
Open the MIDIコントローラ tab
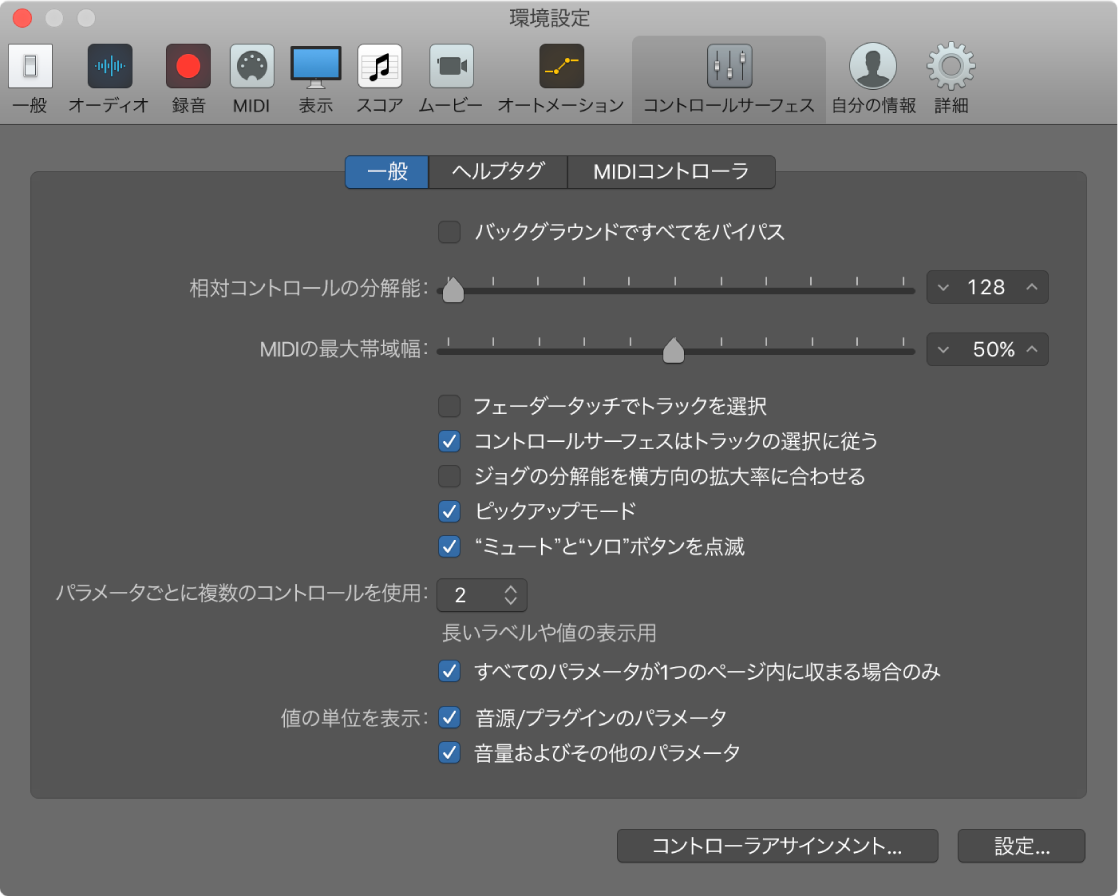click(671, 172)
